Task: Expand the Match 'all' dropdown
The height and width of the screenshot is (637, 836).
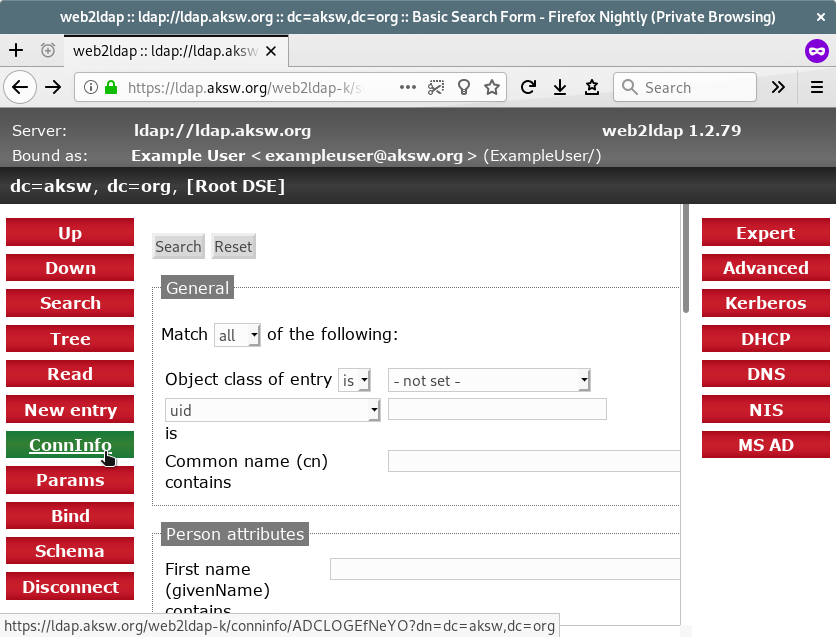Action: (238, 335)
